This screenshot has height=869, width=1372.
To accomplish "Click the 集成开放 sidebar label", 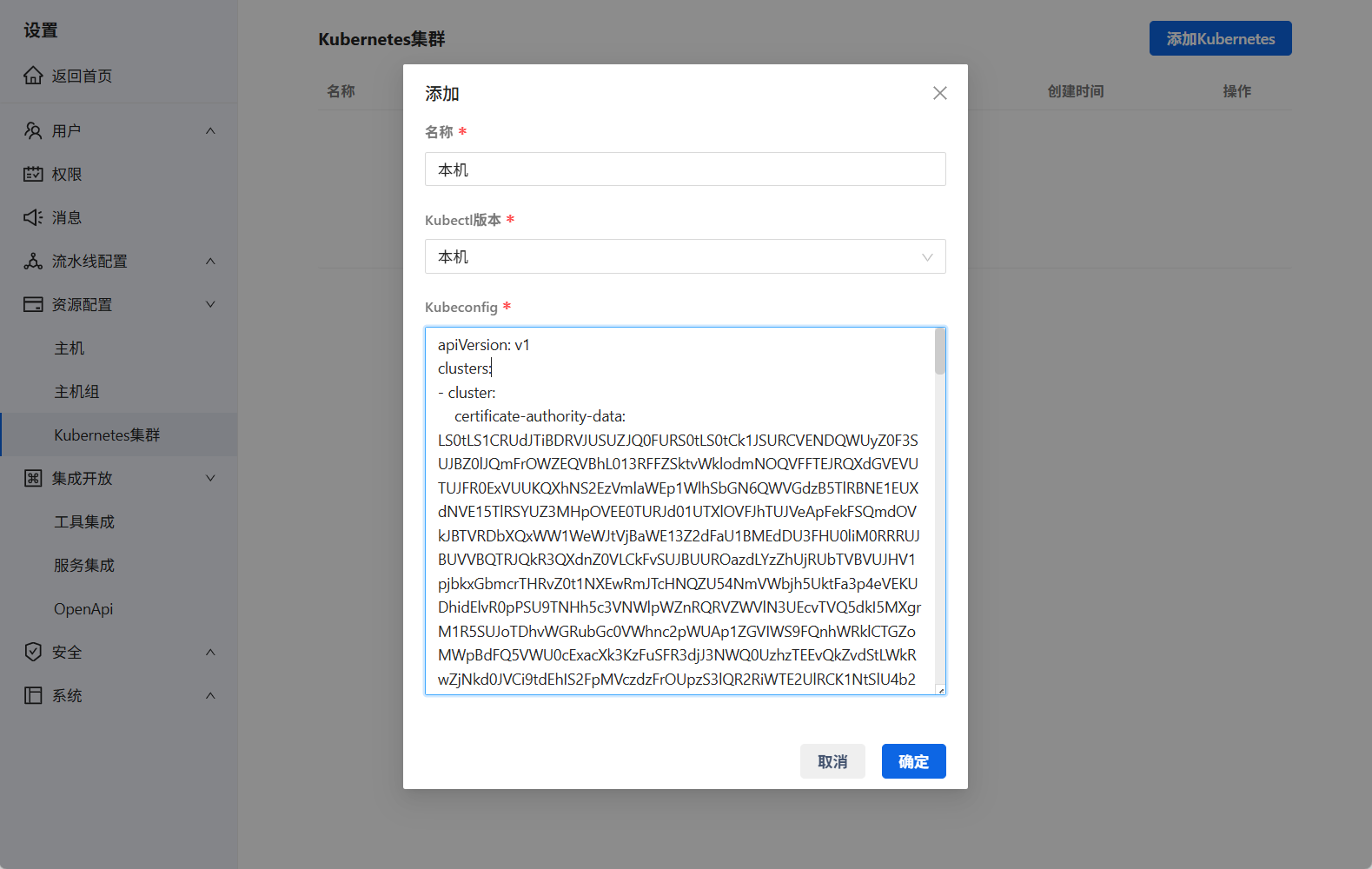I will pos(82,478).
